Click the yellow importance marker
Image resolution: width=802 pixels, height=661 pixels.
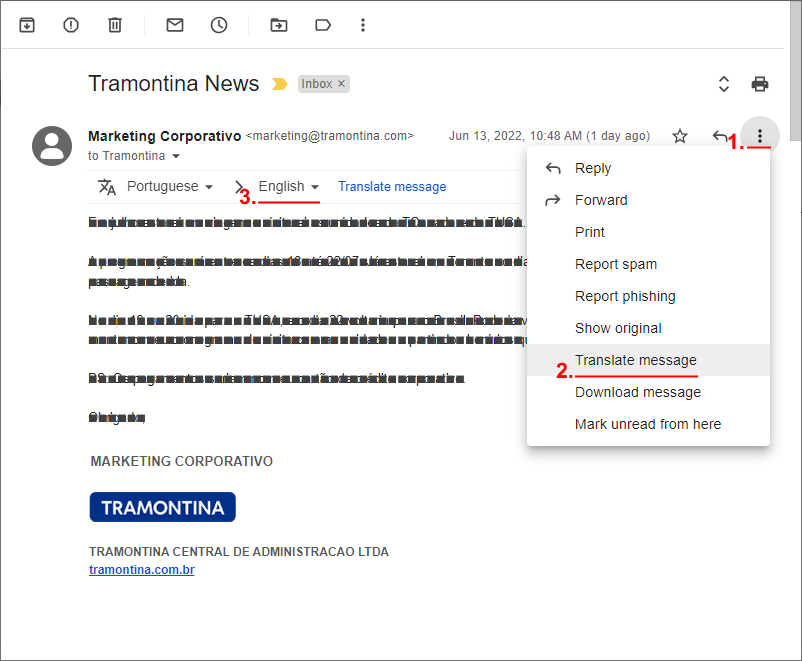[279, 83]
